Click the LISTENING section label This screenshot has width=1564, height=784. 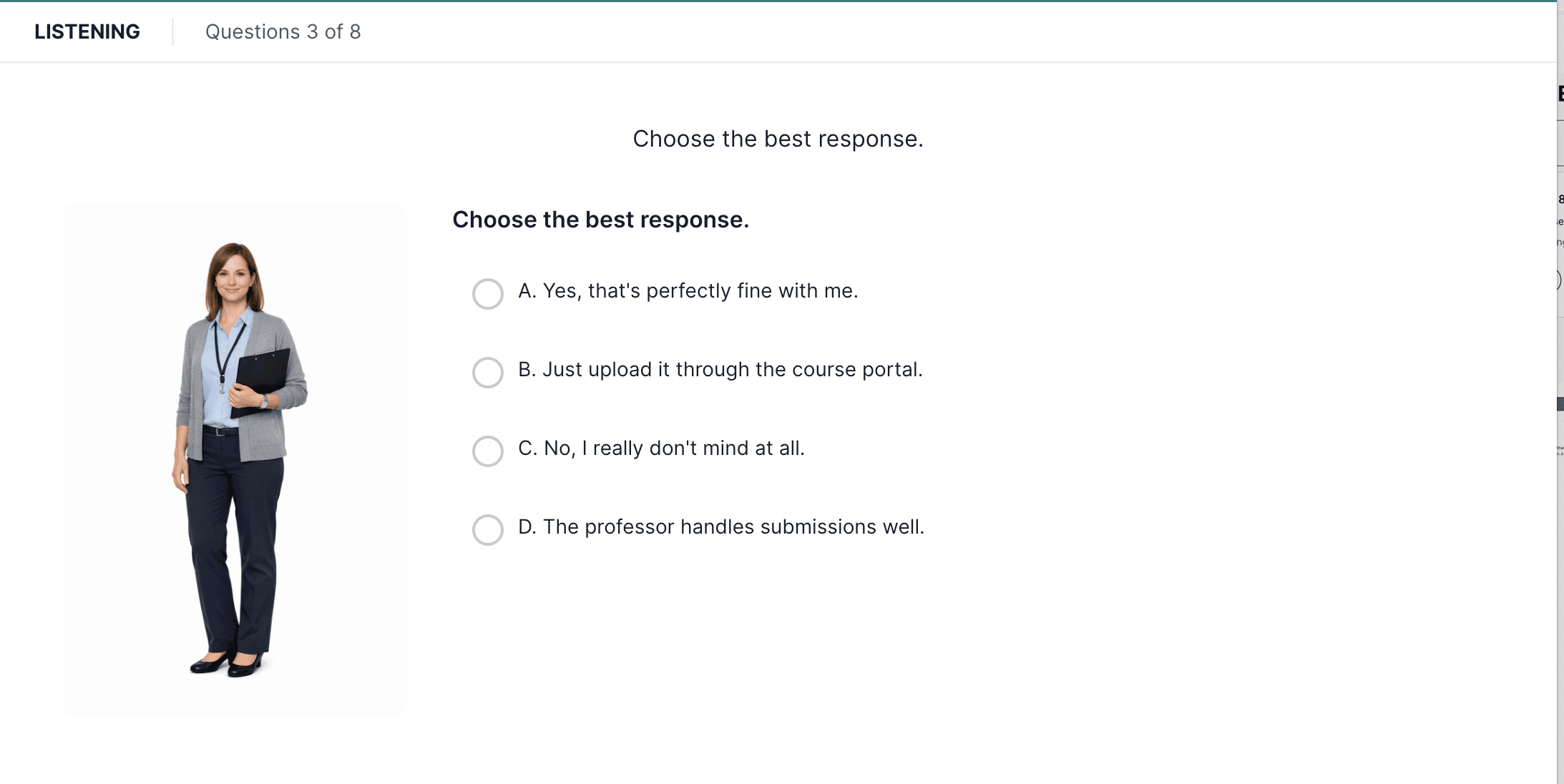tap(87, 31)
